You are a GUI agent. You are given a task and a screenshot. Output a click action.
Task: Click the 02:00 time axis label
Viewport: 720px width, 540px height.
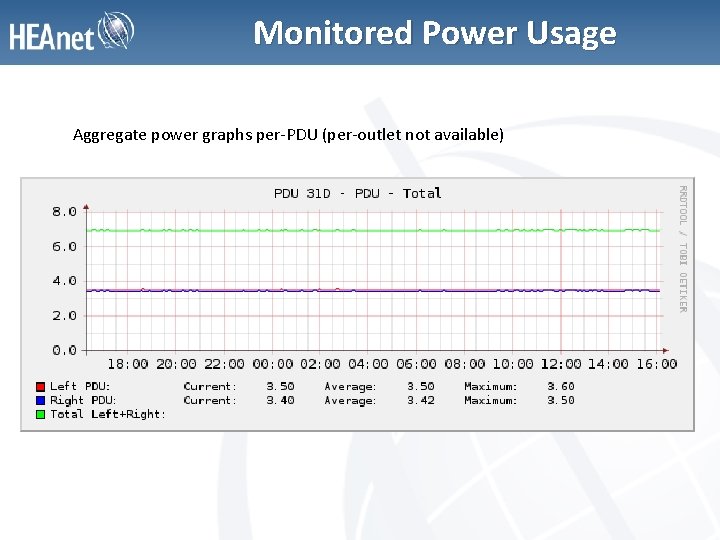[320, 365]
